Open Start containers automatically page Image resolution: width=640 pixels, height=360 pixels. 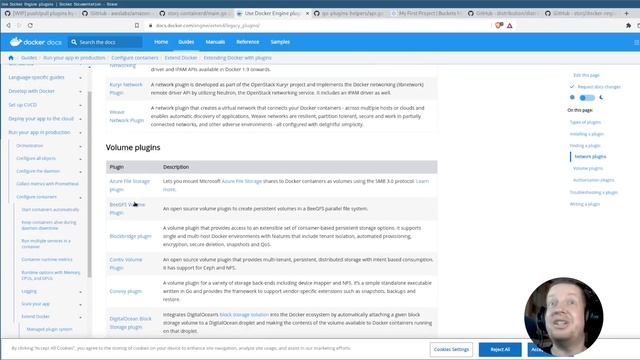click(x=50, y=210)
